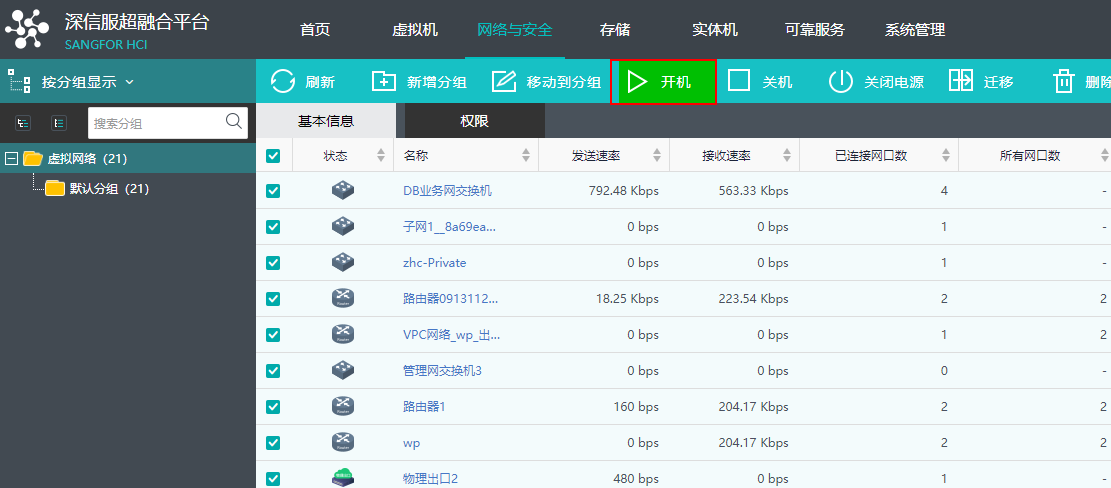Uncheck the DB业务网交换机 row checkbox

coord(273,191)
